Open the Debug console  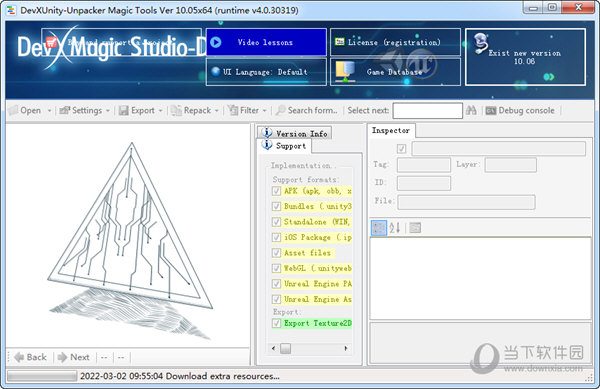tap(520, 111)
